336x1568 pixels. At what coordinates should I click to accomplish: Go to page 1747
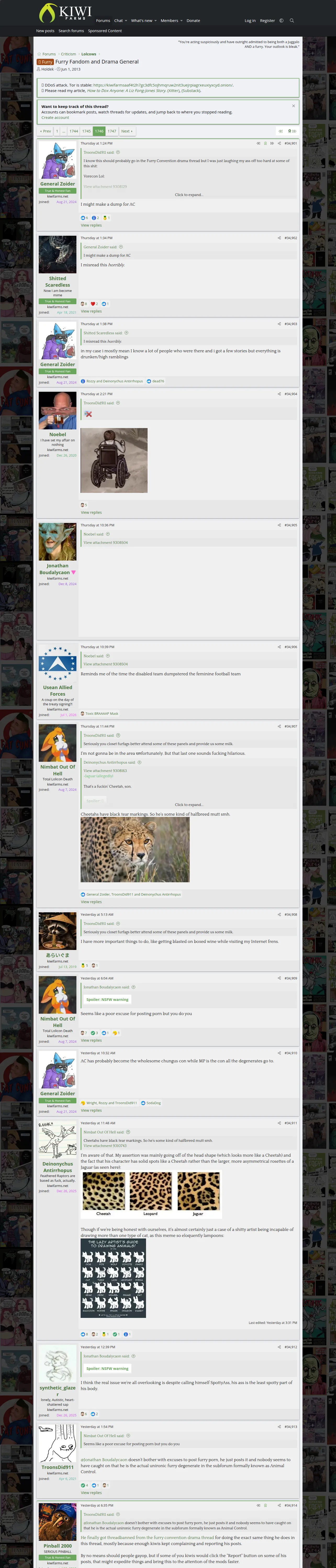[x=111, y=131]
